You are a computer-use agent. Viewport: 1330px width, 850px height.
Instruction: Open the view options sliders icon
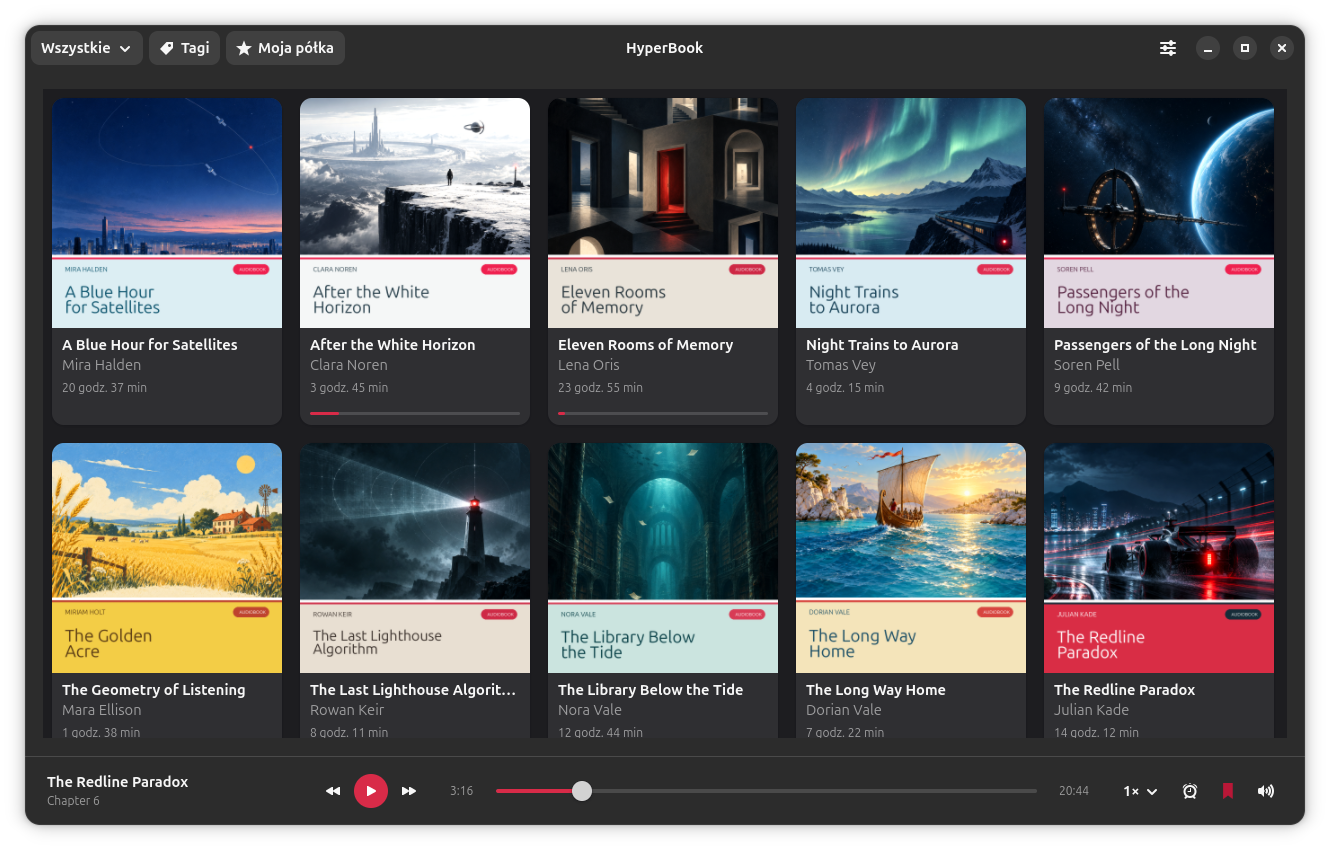point(1168,48)
